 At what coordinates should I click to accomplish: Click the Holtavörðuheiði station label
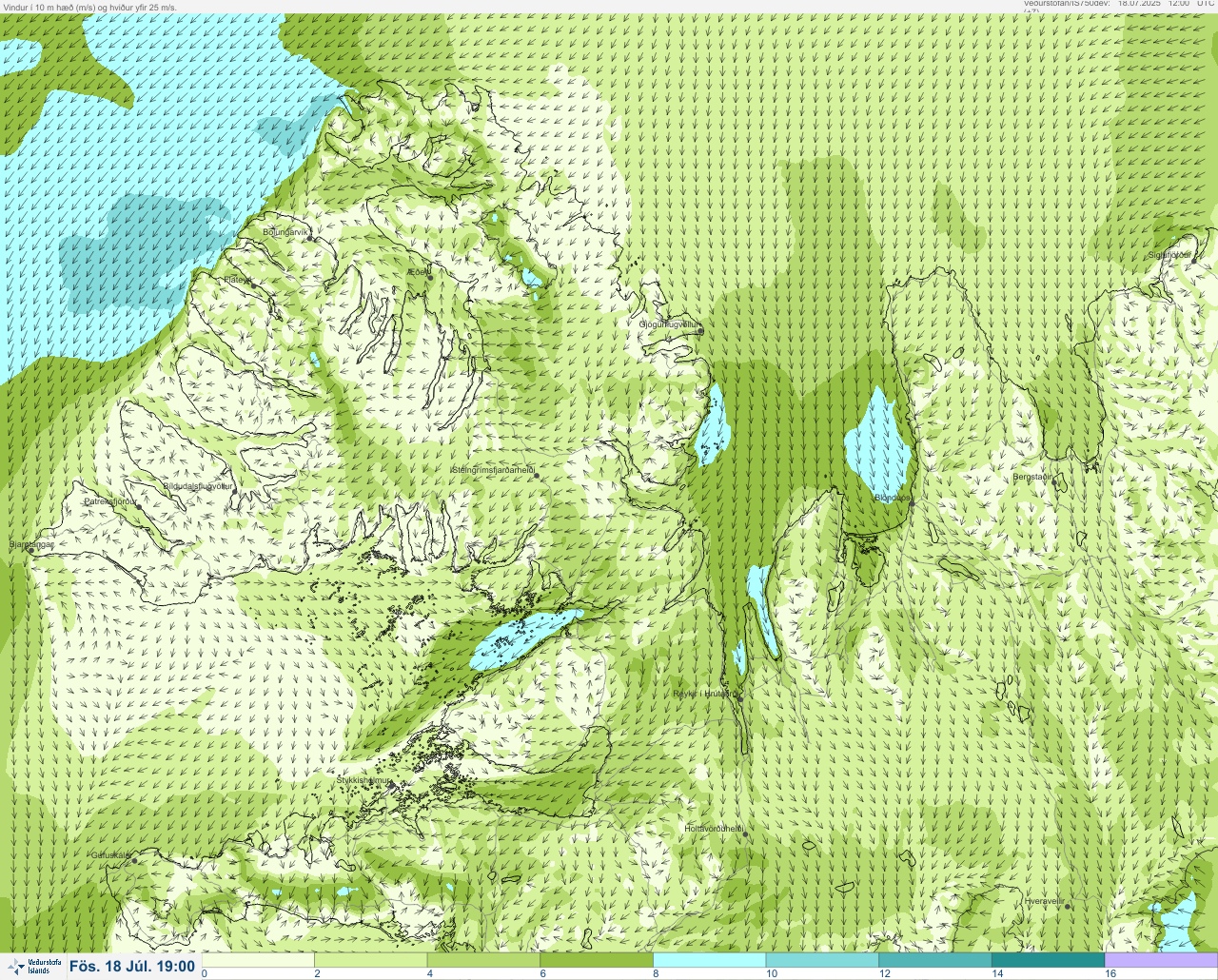pos(714,829)
